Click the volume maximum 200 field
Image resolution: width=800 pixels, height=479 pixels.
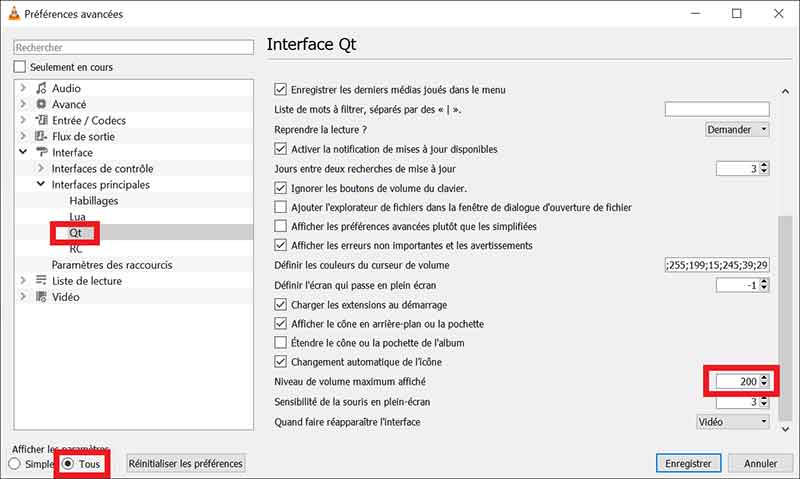tap(738, 382)
